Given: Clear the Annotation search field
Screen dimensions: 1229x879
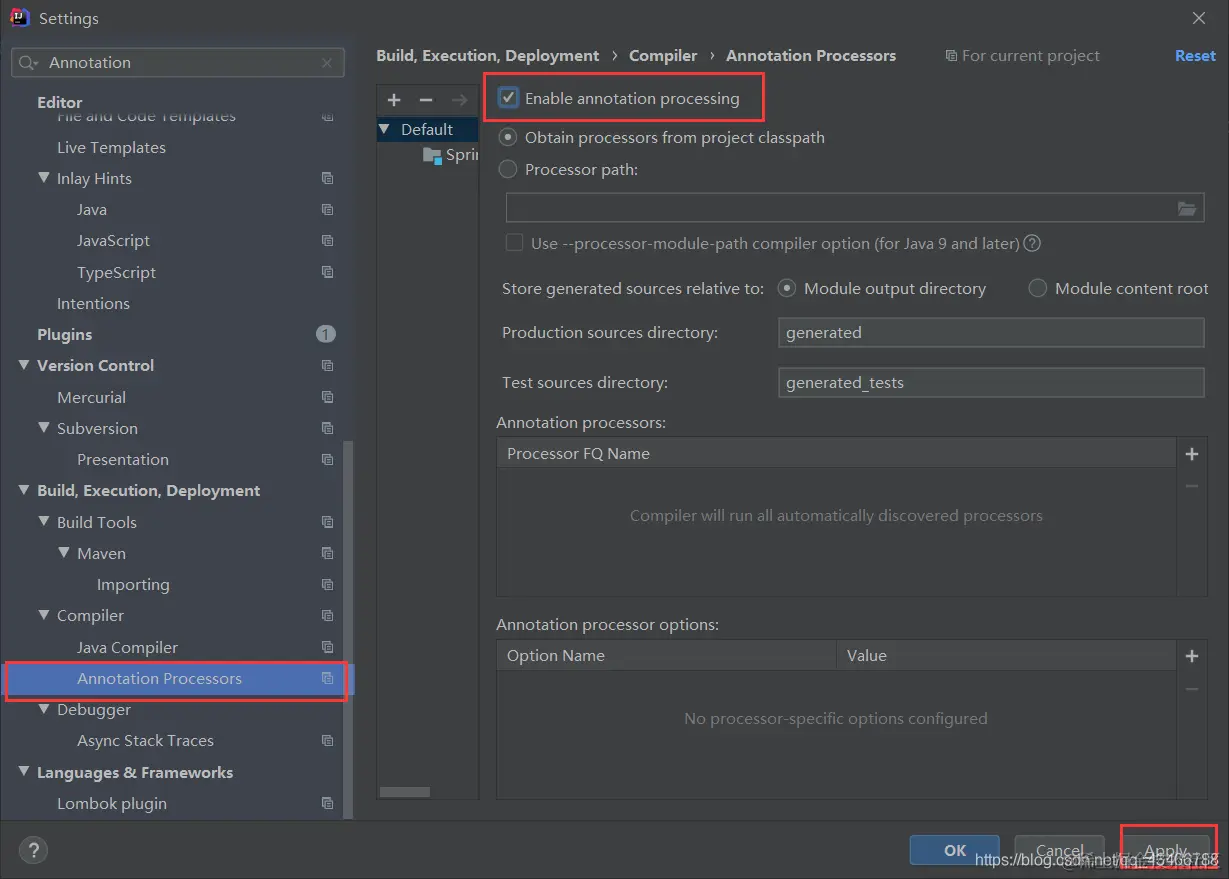Looking at the screenshot, I should 327,63.
